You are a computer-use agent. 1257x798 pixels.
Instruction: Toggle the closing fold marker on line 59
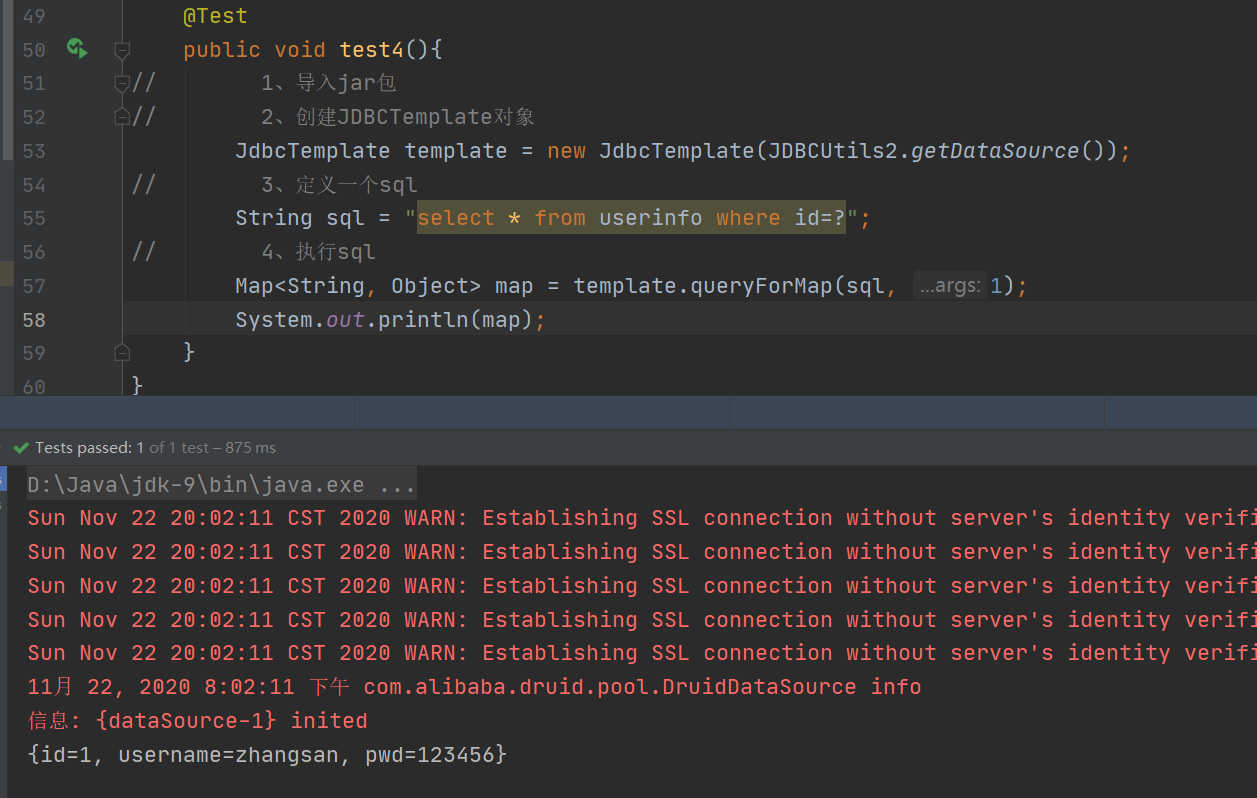click(122, 352)
